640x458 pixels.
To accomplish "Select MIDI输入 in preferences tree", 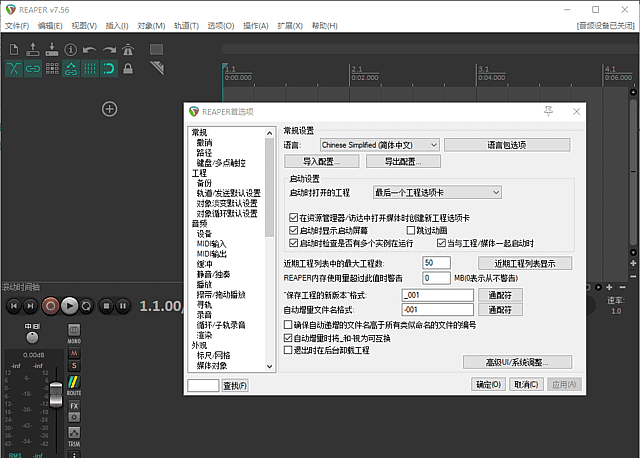I will [x=211, y=244].
